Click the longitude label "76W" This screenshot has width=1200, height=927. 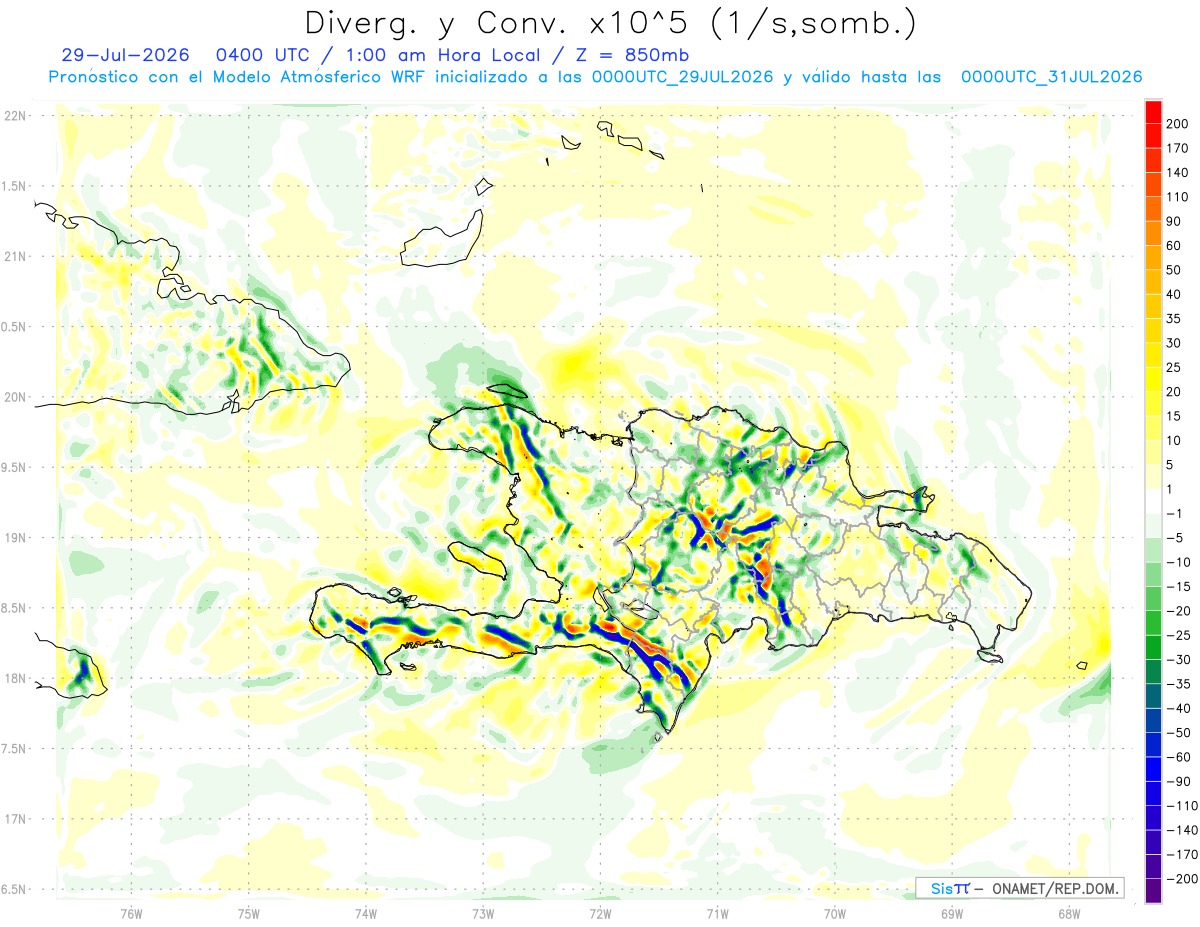(x=131, y=913)
